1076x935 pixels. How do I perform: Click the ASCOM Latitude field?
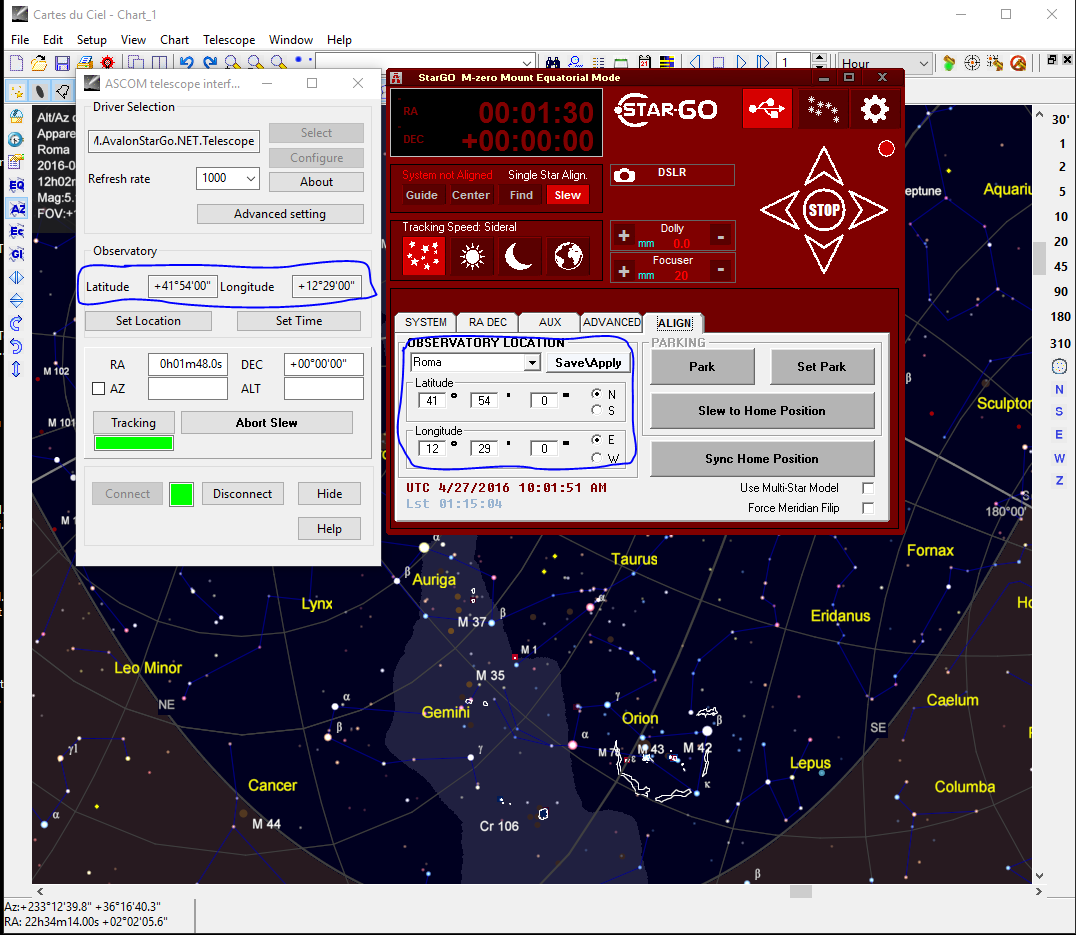(183, 286)
